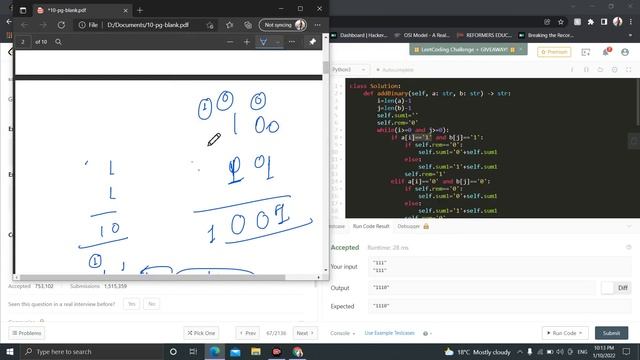Open OSI Model bookmark
The image size is (640, 360).
(422, 36)
